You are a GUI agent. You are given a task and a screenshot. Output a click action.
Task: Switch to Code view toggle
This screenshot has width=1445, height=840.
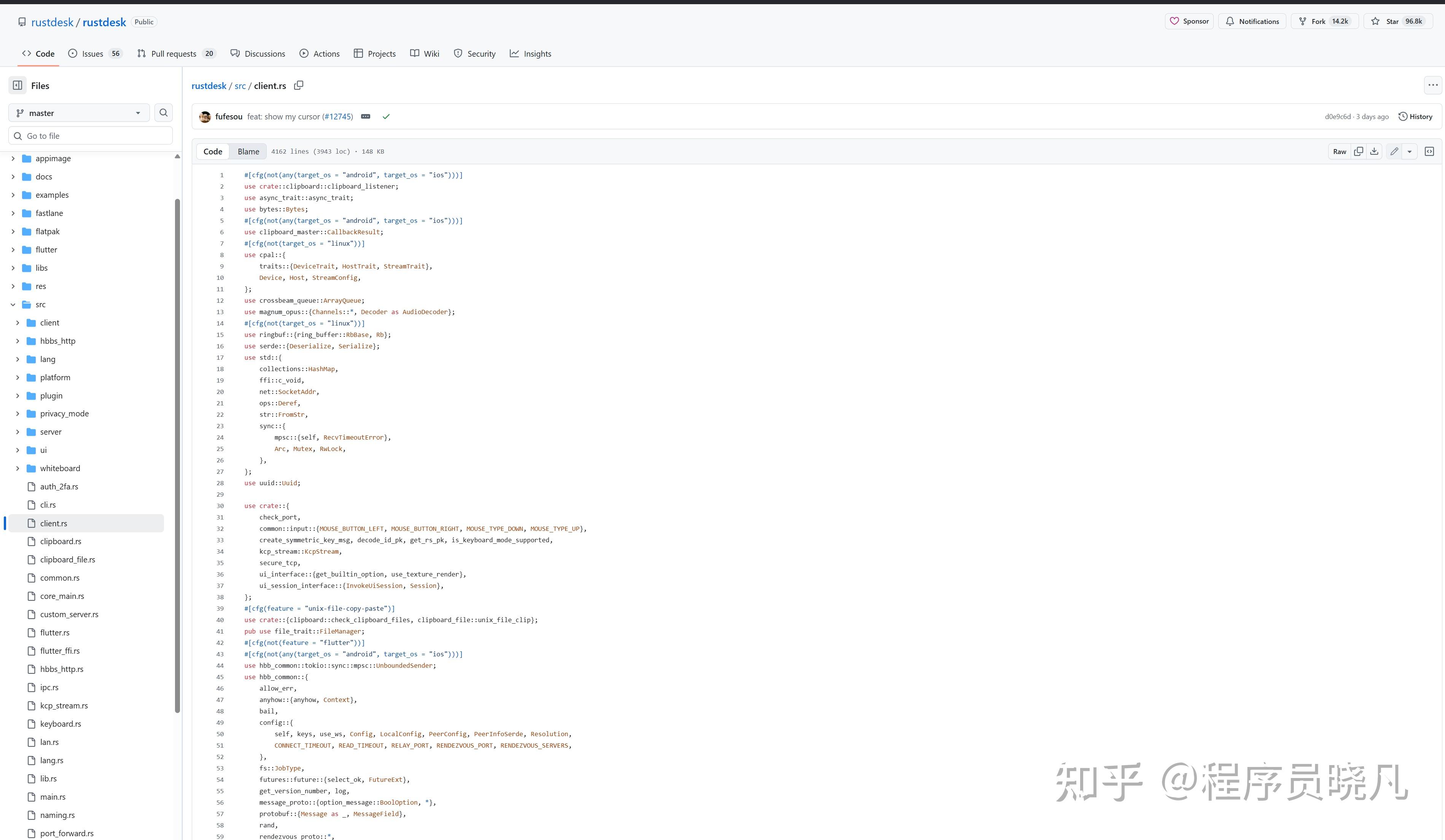(213, 151)
